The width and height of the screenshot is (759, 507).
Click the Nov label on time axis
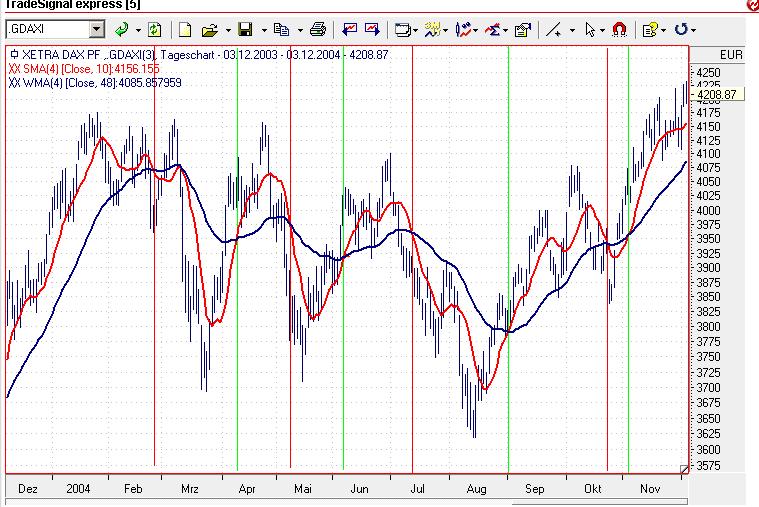pyautogui.click(x=650, y=489)
